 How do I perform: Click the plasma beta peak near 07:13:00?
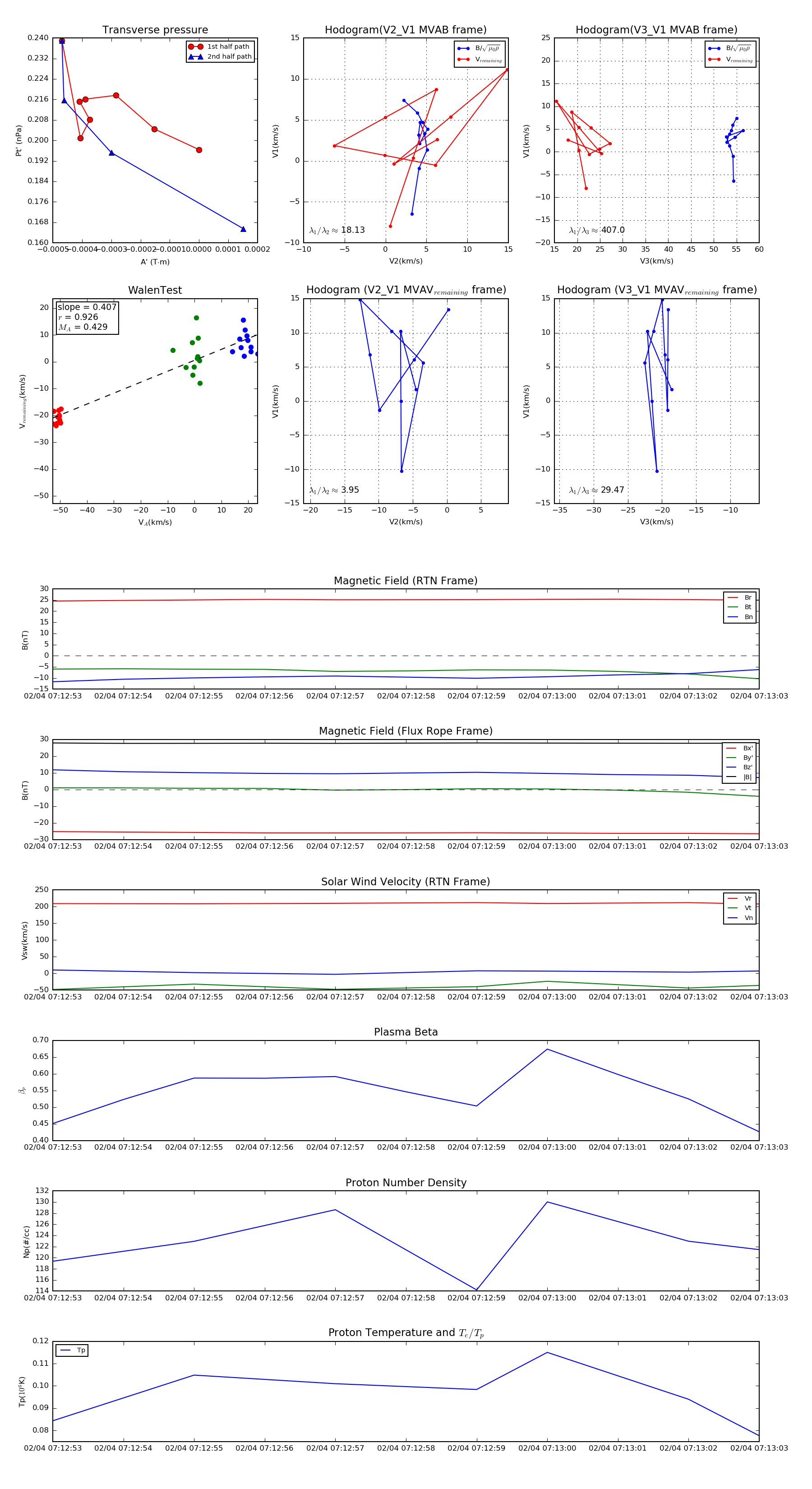coord(547,1049)
